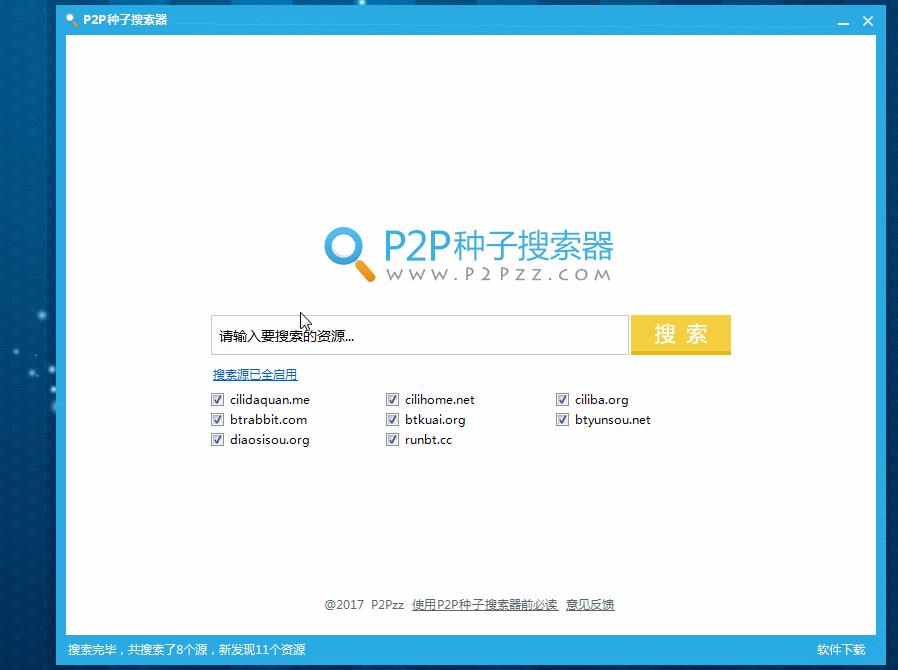Open the search sources toggle link
The width and height of the screenshot is (898, 670).
(x=254, y=373)
